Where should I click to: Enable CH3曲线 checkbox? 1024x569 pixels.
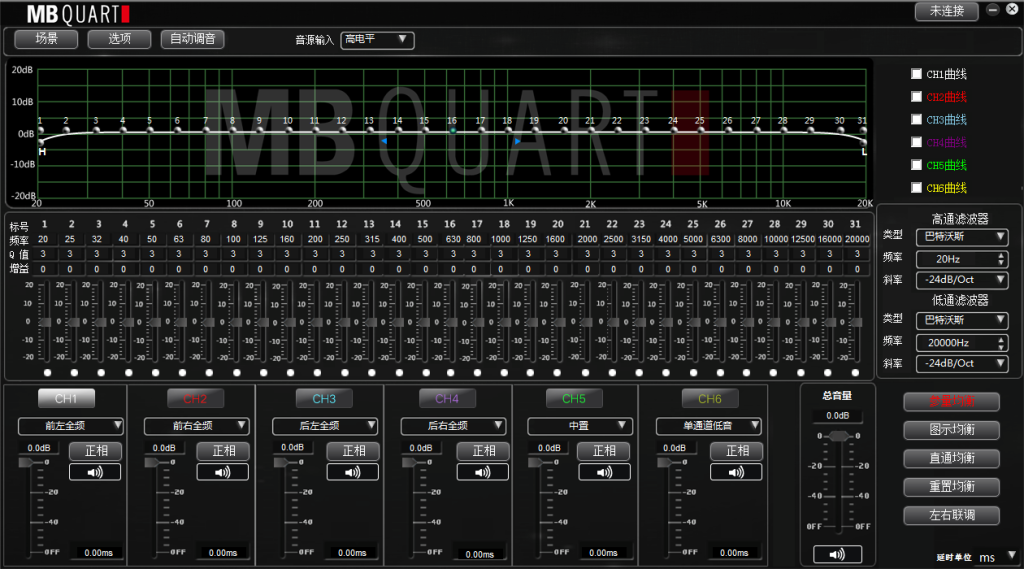916,120
